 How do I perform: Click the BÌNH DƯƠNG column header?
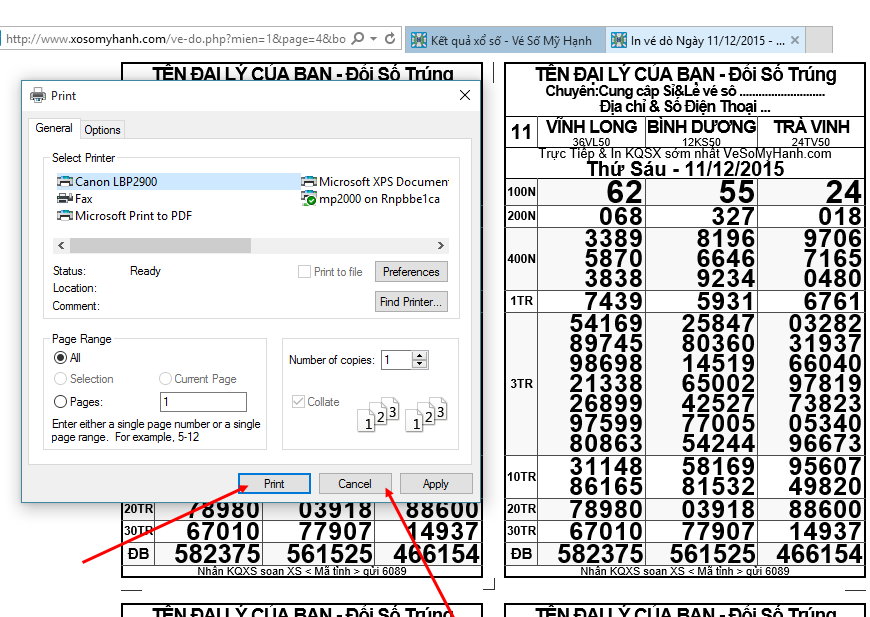701,127
